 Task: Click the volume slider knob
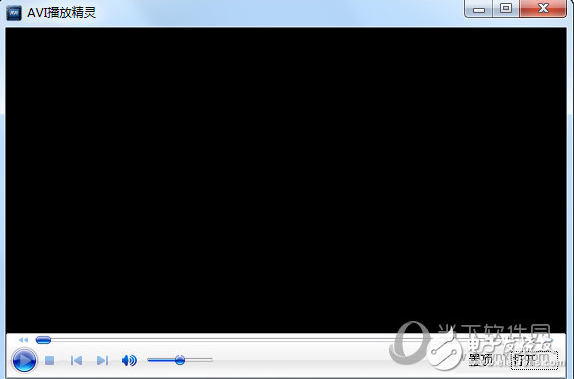click(x=180, y=360)
